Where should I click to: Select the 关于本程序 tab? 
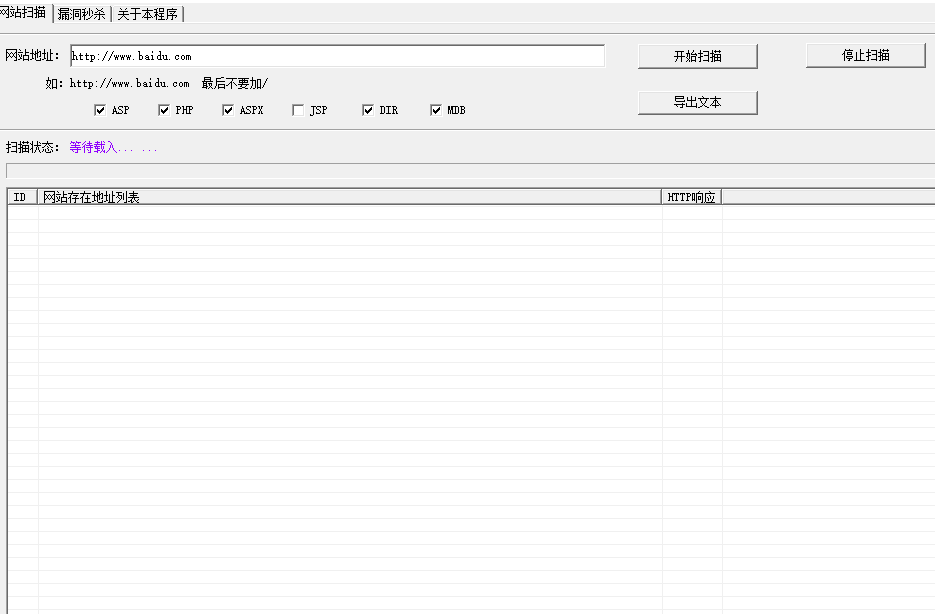(x=147, y=14)
